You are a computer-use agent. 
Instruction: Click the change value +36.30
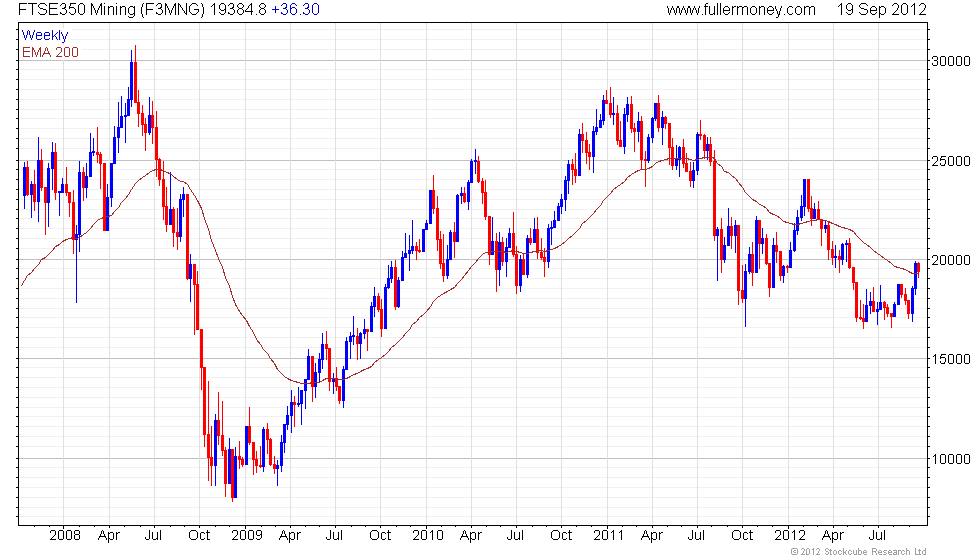pyautogui.click(x=296, y=9)
